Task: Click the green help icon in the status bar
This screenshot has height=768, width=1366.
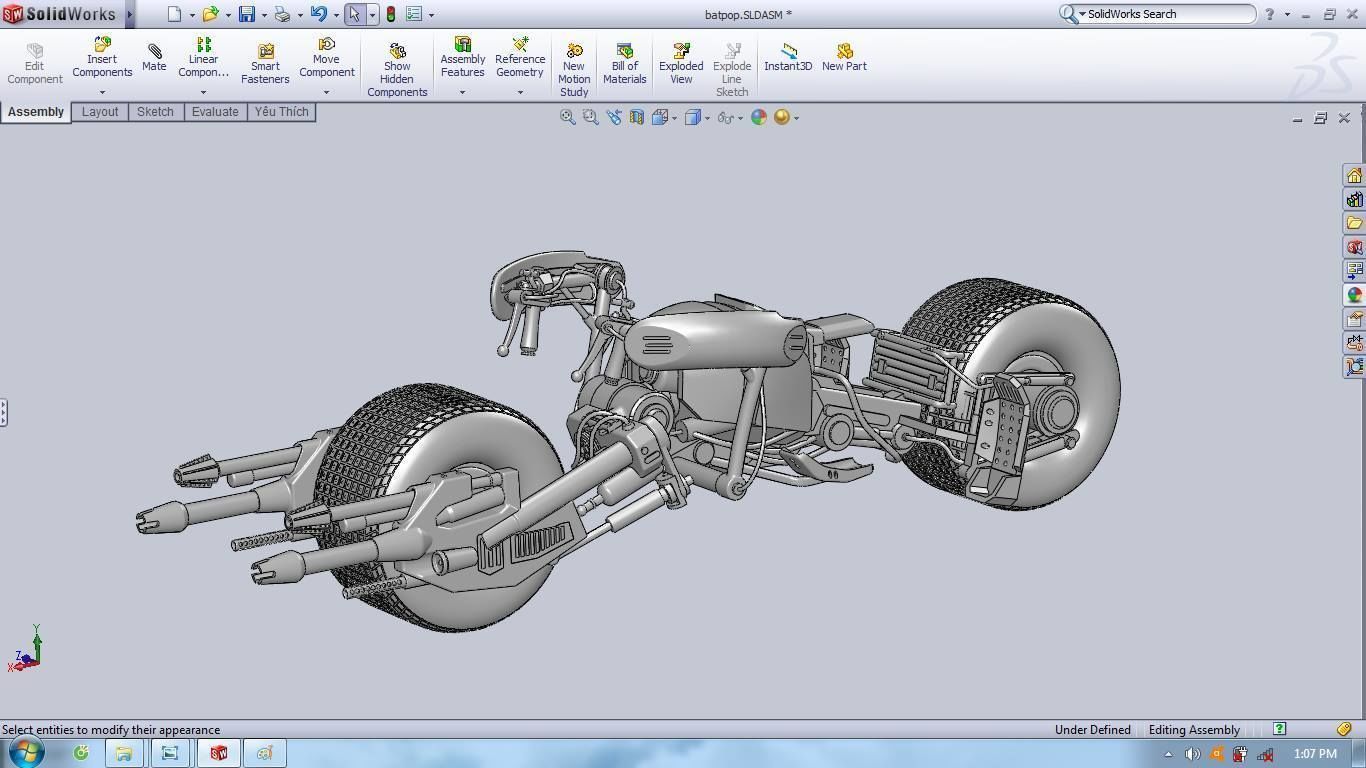Action: [x=1279, y=729]
